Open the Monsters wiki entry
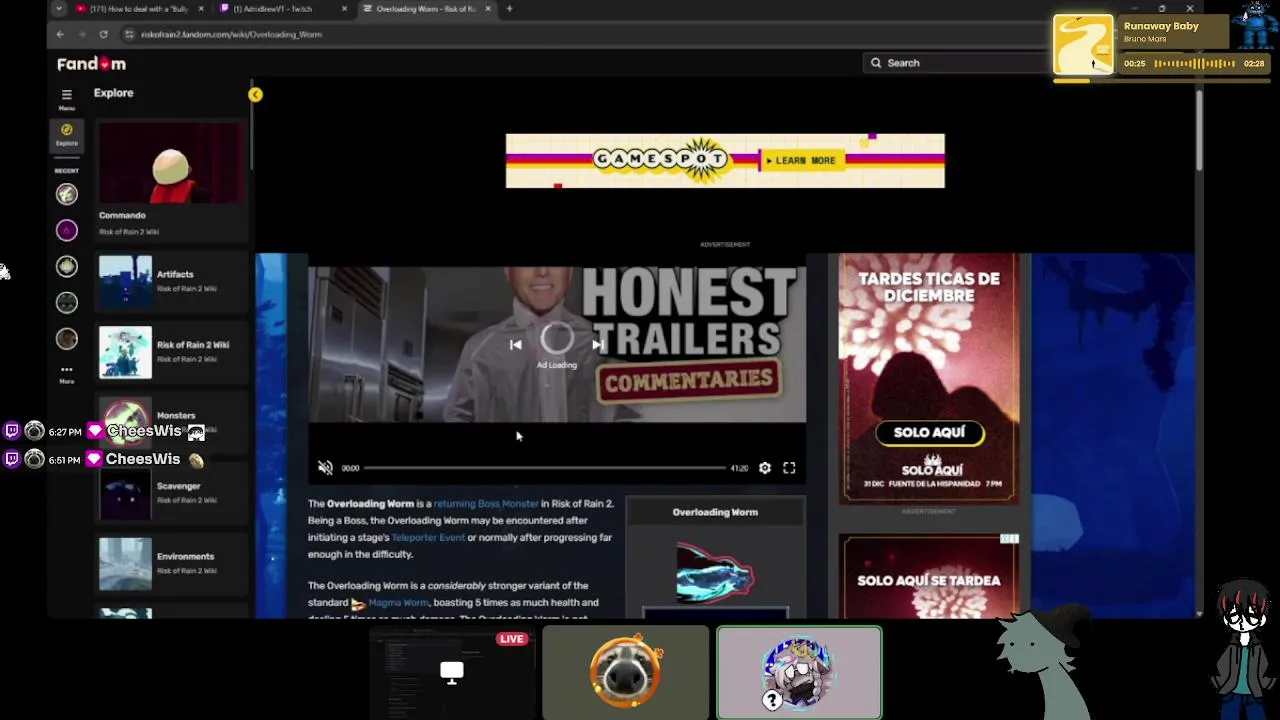1280x720 pixels. click(171, 422)
